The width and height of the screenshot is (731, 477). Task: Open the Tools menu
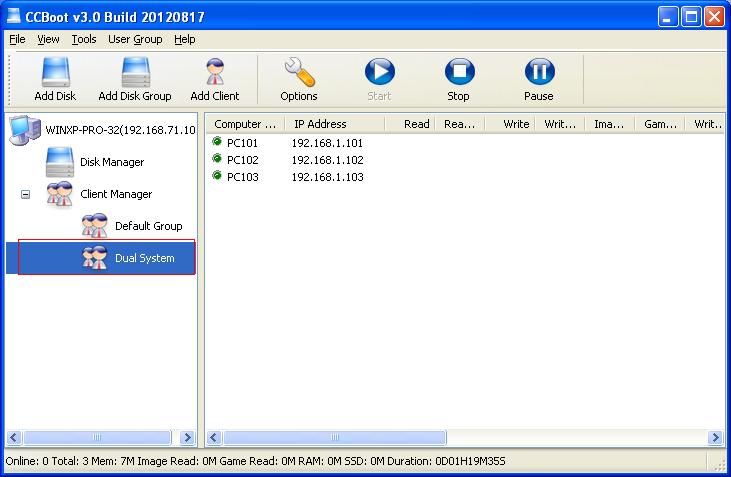pos(84,39)
